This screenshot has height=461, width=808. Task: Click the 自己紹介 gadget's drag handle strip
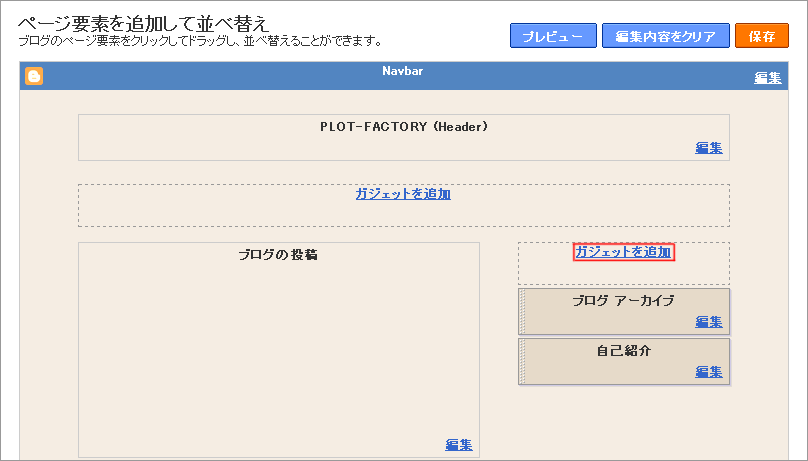(x=521, y=362)
